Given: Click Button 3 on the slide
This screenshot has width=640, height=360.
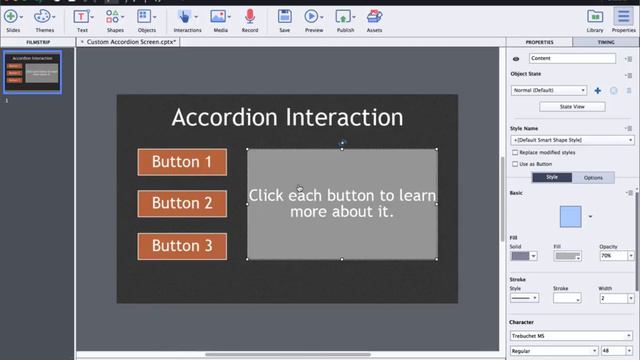Looking at the screenshot, I should point(182,246).
